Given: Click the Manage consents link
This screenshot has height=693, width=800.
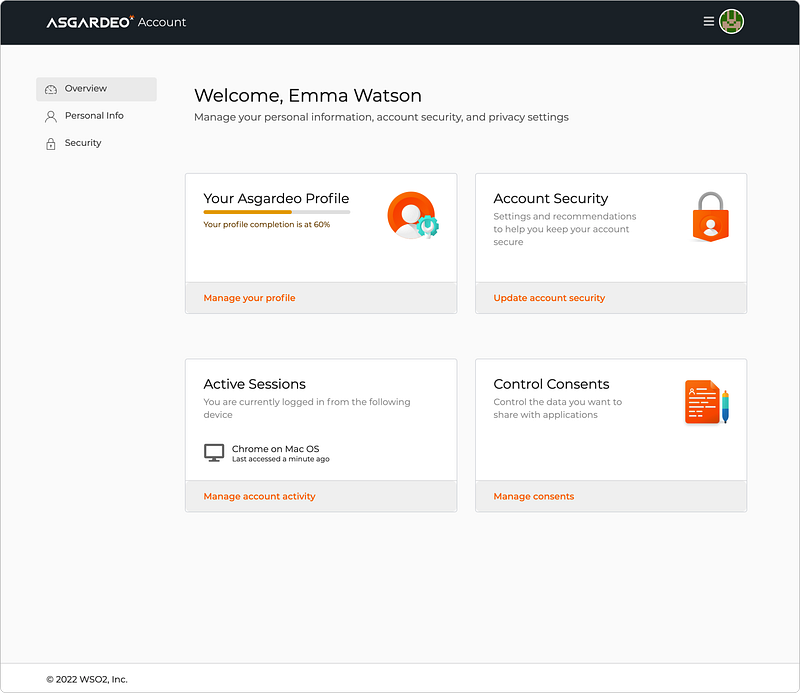Looking at the screenshot, I should pos(533,496).
